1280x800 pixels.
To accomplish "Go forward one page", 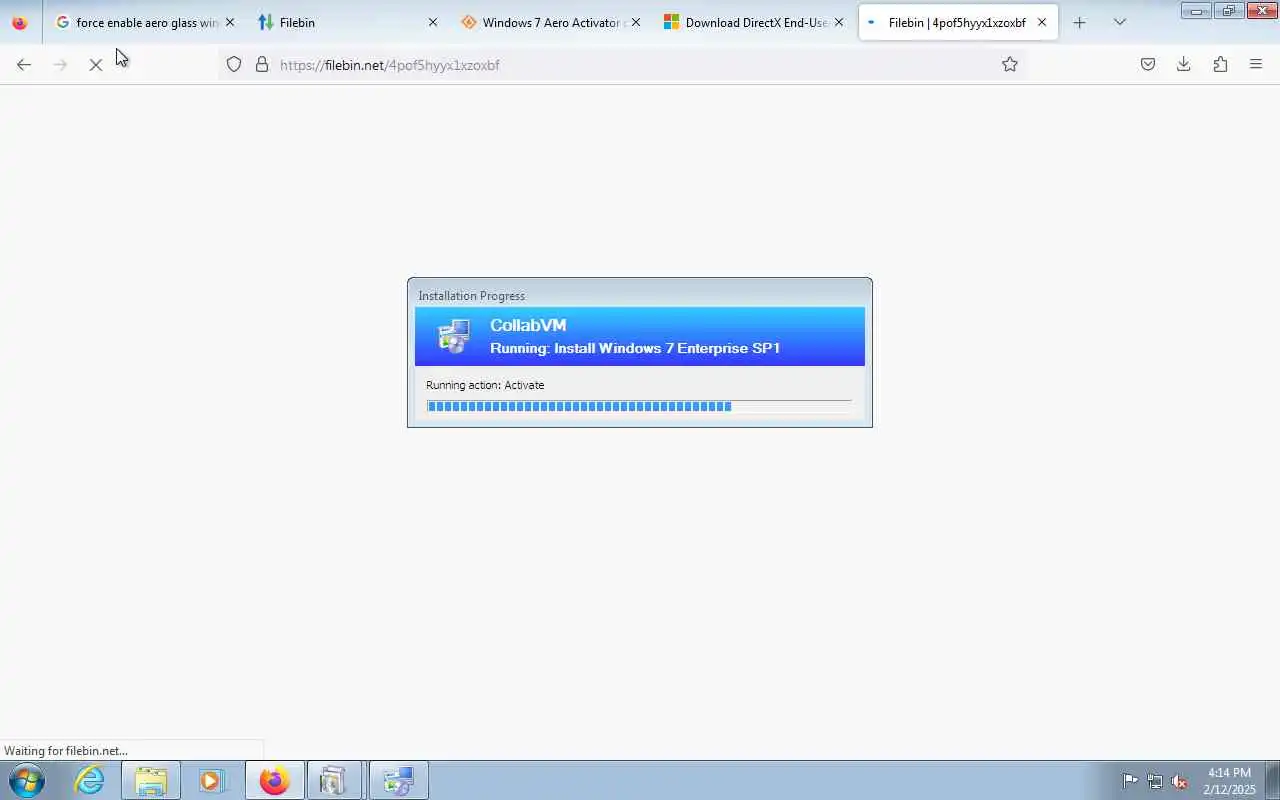I will point(60,65).
